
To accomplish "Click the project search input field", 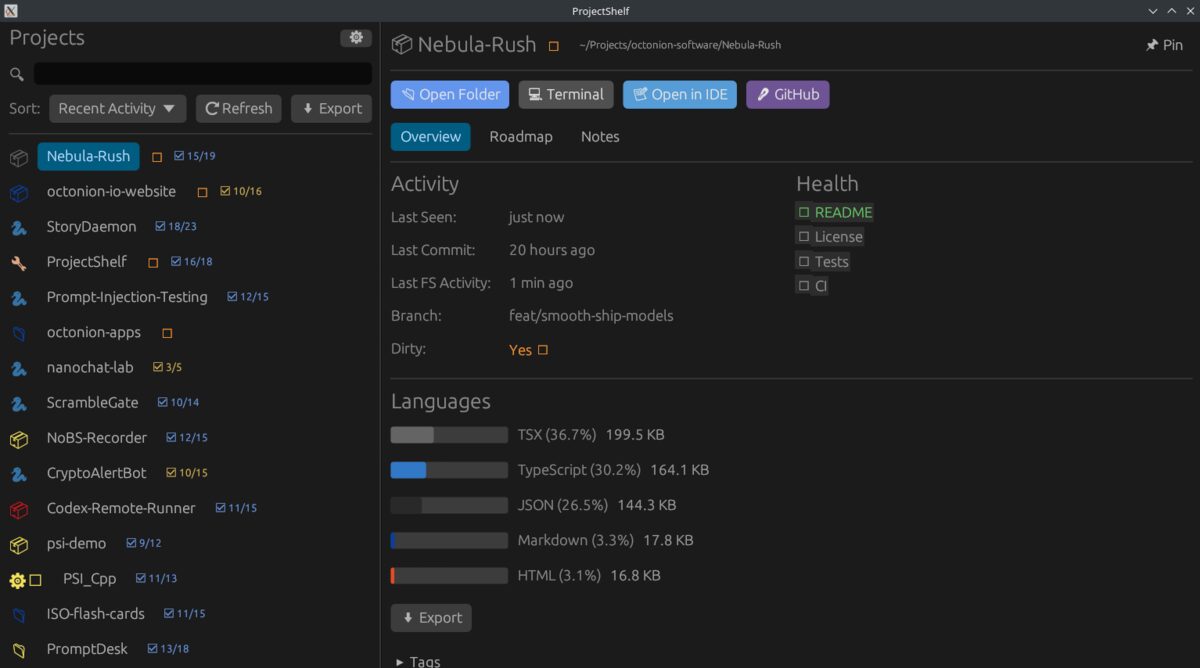I will click(x=203, y=74).
